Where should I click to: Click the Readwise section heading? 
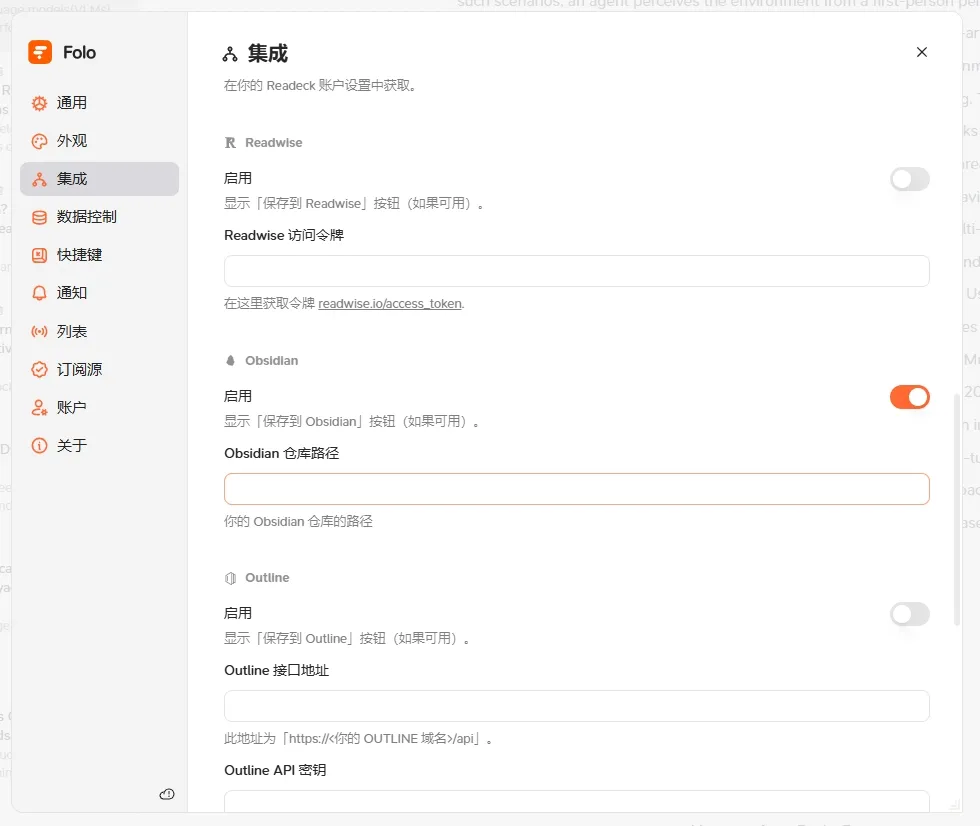[x=274, y=143]
